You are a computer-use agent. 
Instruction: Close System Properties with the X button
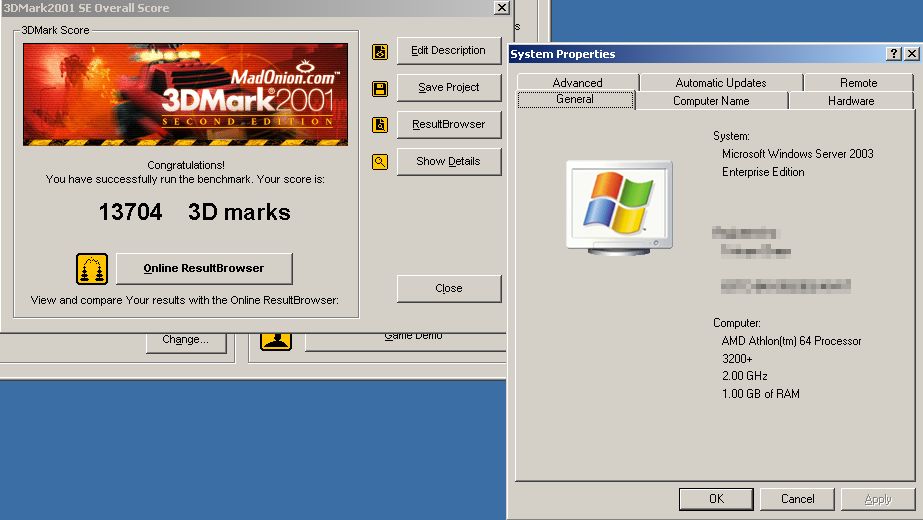coord(912,54)
